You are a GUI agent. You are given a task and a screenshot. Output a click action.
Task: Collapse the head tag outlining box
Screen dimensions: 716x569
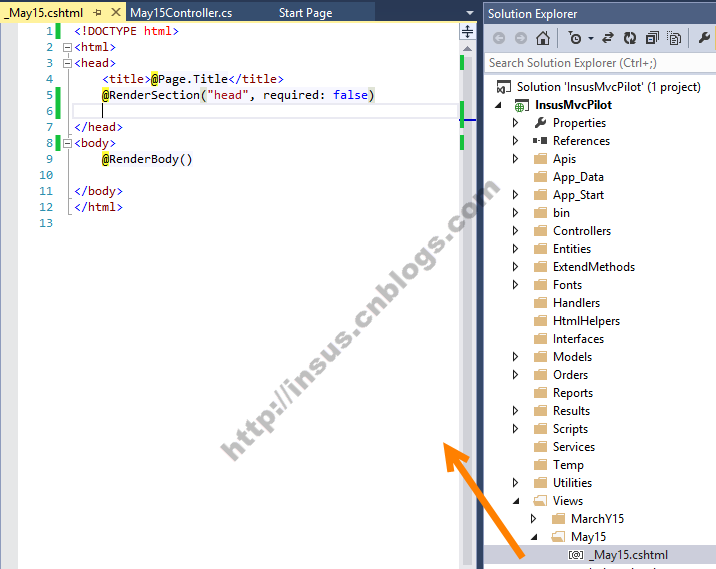click(x=67, y=63)
